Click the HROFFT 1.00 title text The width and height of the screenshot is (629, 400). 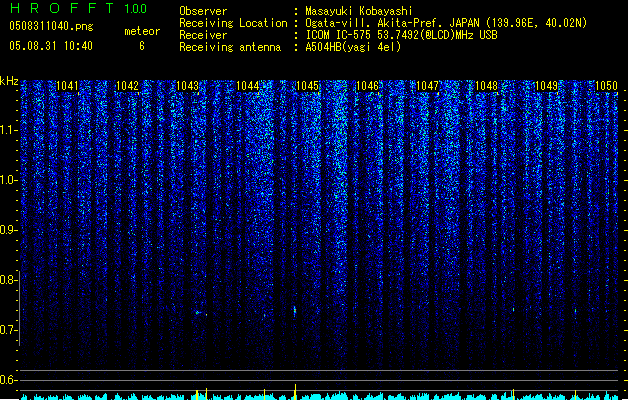79,8
